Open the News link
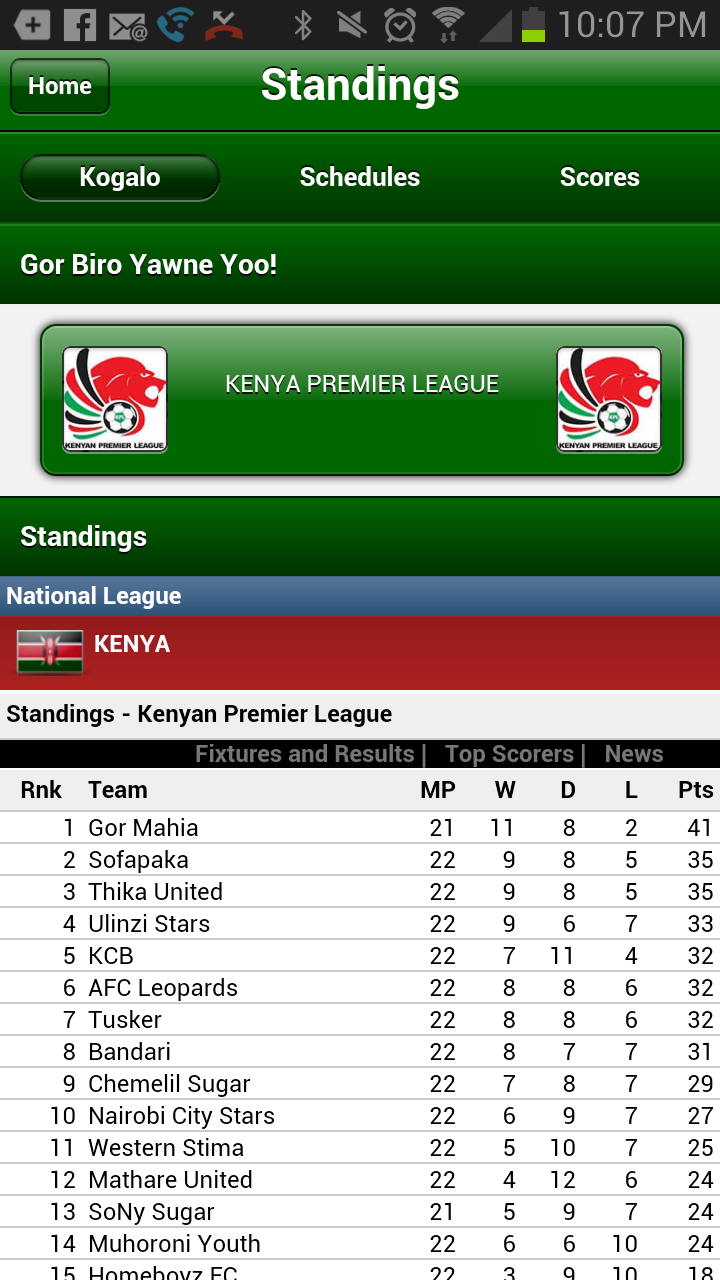The height and width of the screenshot is (1280, 720). pyautogui.click(x=634, y=754)
